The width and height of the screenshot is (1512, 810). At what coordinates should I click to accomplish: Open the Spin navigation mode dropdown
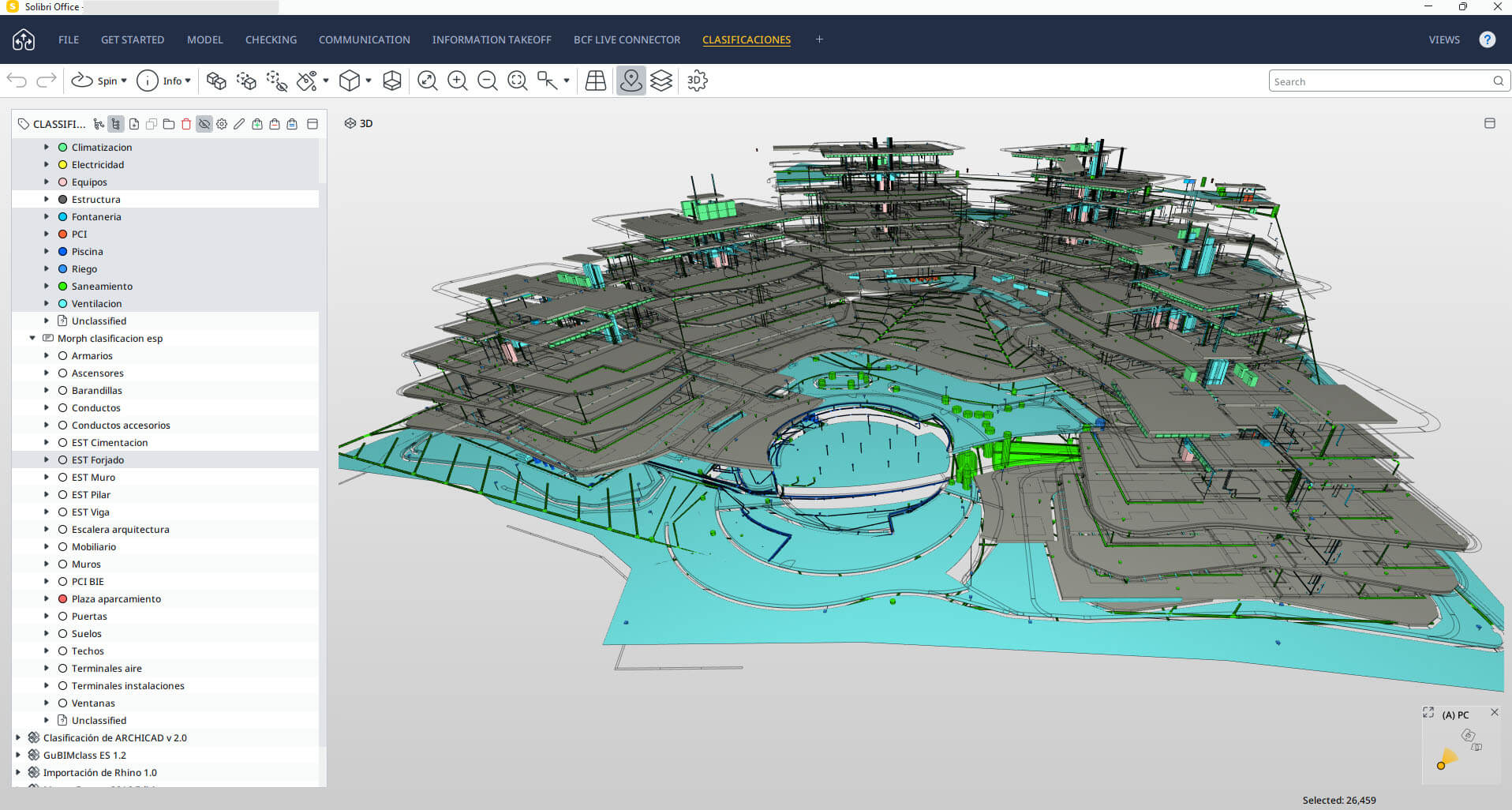pos(124,81)
